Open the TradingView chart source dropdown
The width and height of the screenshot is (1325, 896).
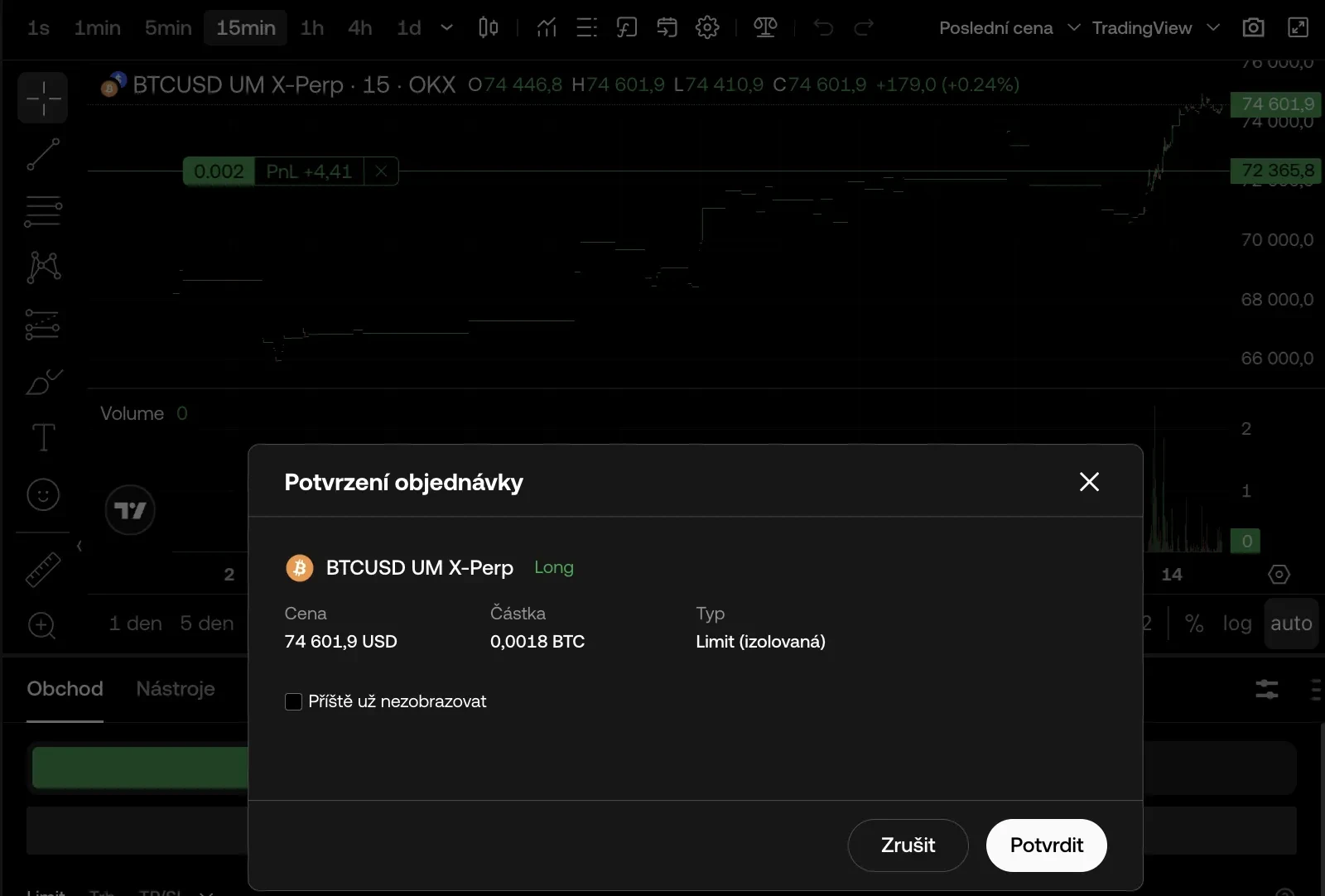pos(1155,28)
